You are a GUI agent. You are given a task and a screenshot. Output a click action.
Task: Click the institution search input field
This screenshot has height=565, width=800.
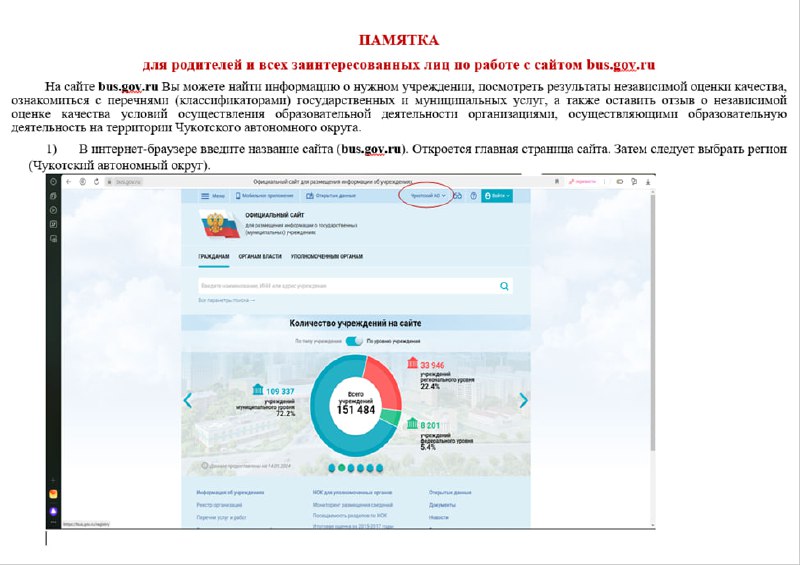click(x=348, y=286)
